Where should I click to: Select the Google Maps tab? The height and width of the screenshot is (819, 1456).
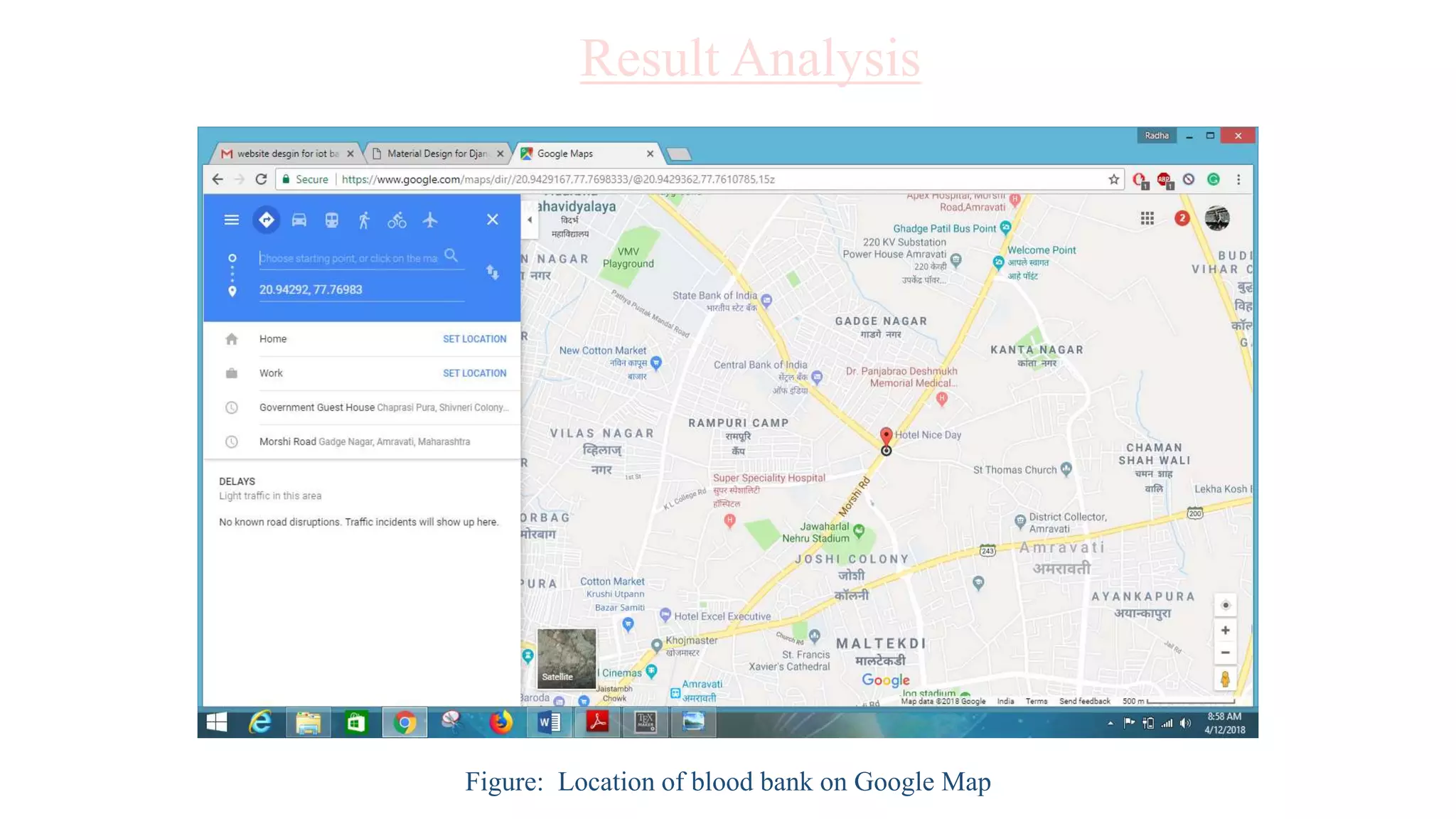(x=587, y=154)
